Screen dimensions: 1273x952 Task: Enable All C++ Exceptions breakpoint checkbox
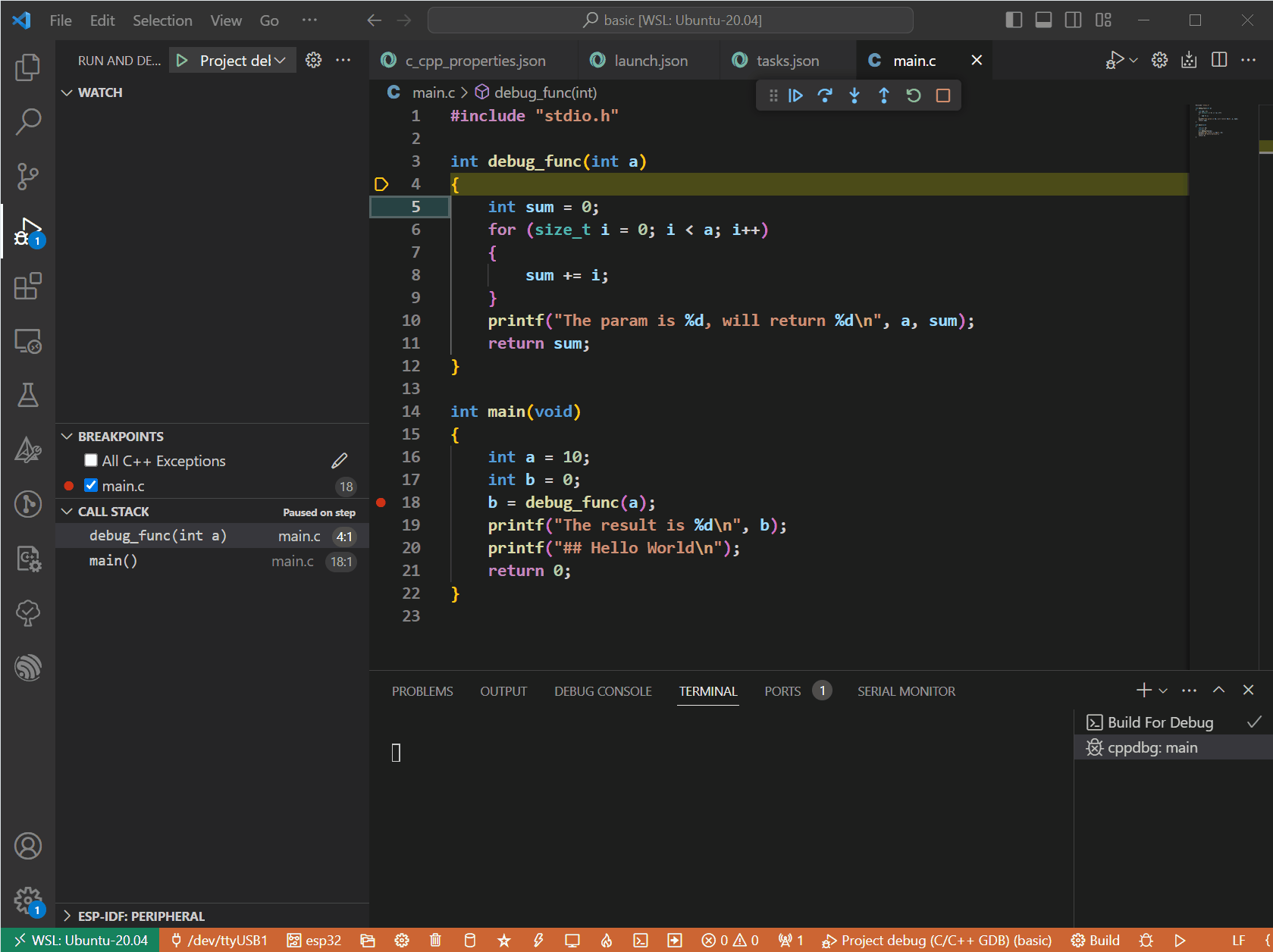(x=91, y=460)
